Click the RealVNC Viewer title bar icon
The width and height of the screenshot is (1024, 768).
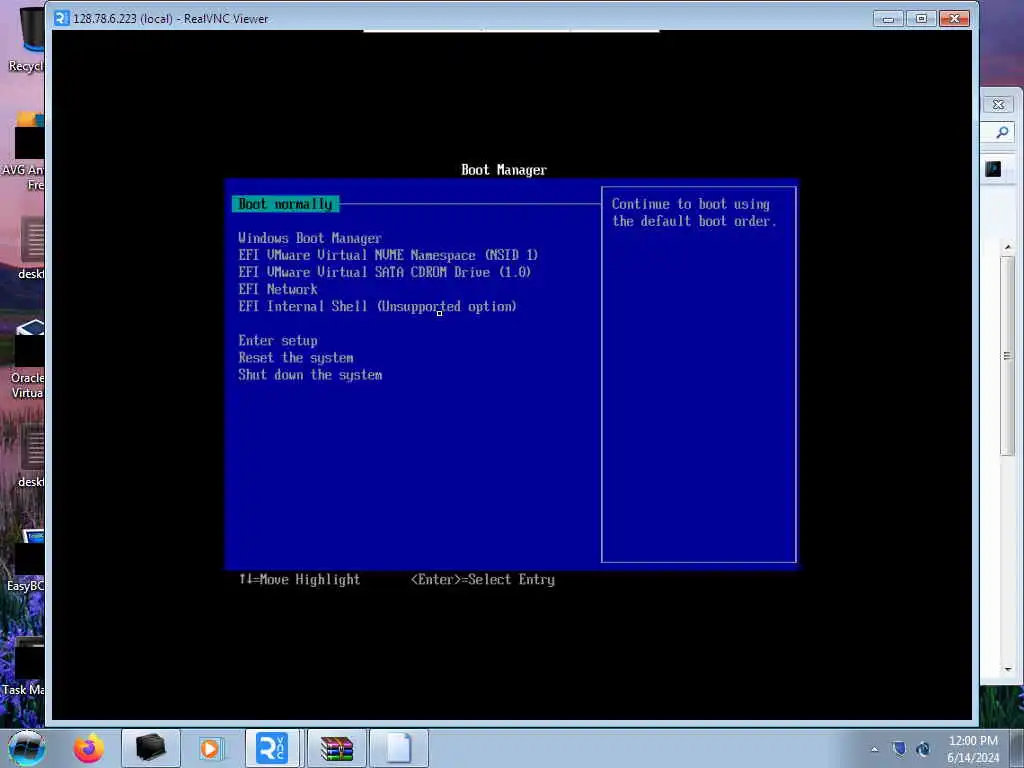(61, 18)
